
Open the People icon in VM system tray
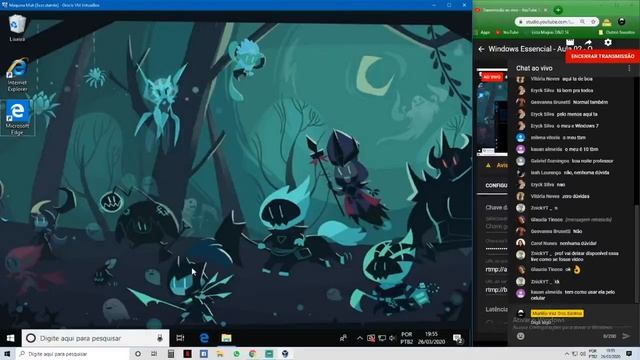click(343, 338)
